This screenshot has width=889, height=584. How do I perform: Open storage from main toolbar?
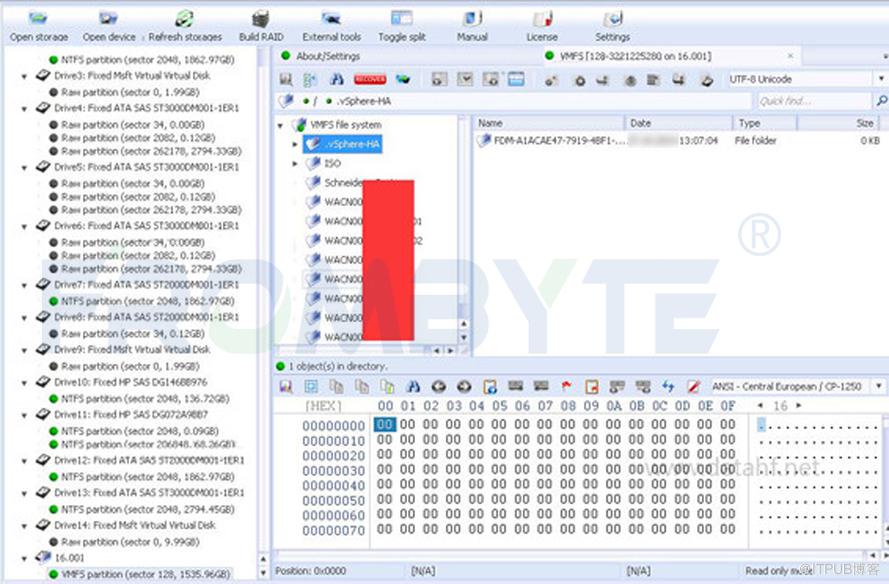point(39,27)
